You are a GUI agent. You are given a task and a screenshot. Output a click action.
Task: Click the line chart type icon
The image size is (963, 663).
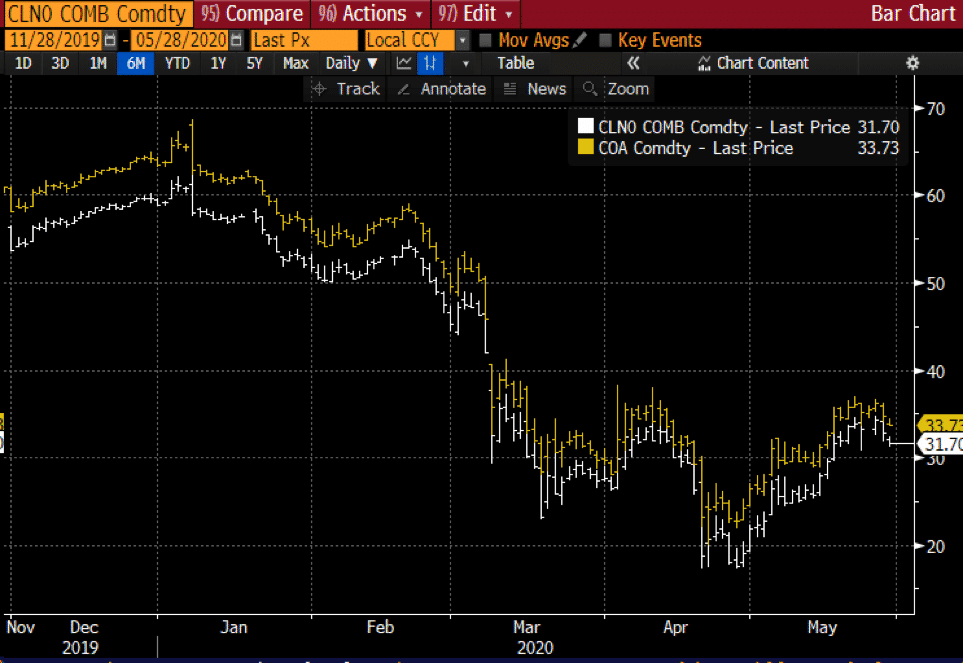[404, 63]
